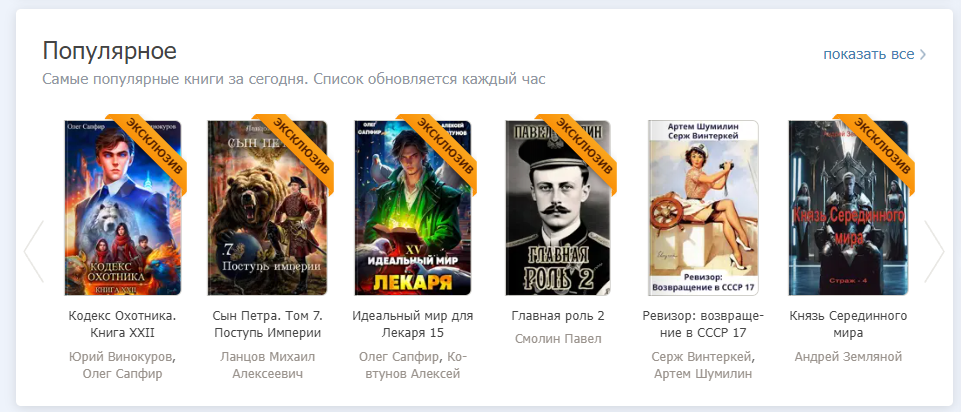Click author Юрий Винокуров
The width and height of the screenshot is (961, 412).
(120, 357)
